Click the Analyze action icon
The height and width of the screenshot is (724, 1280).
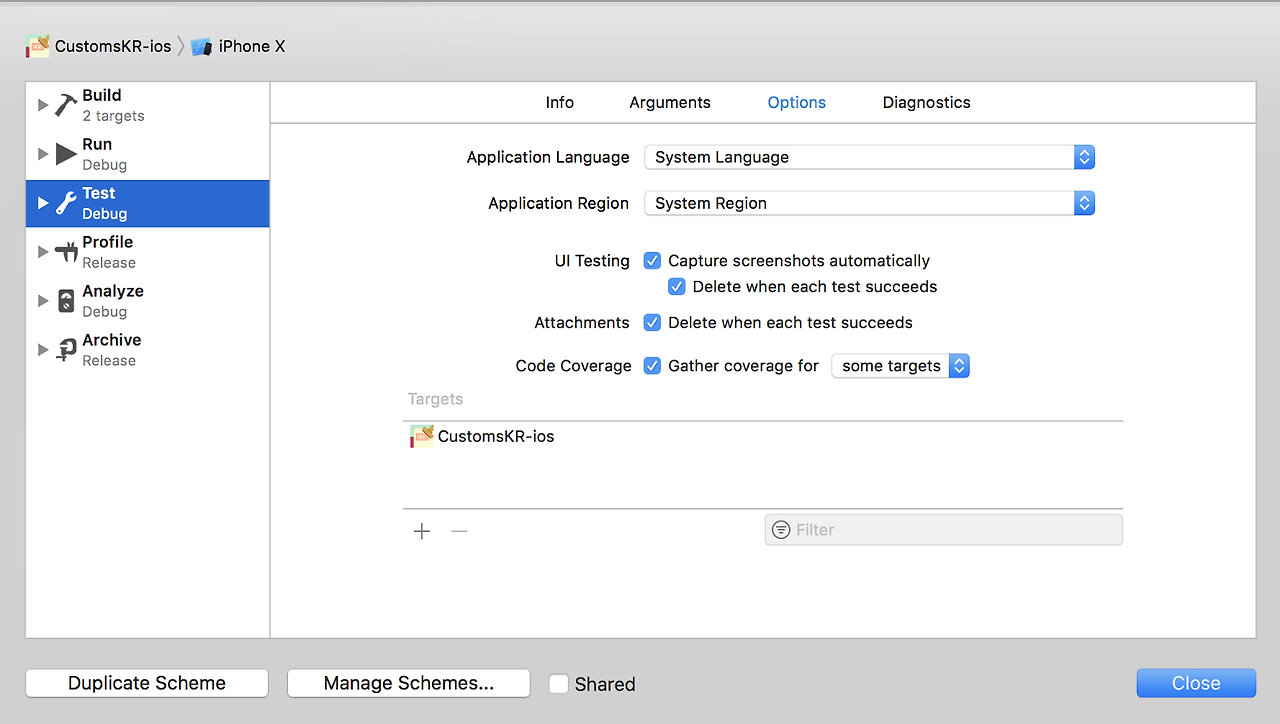tap(66, 301)
